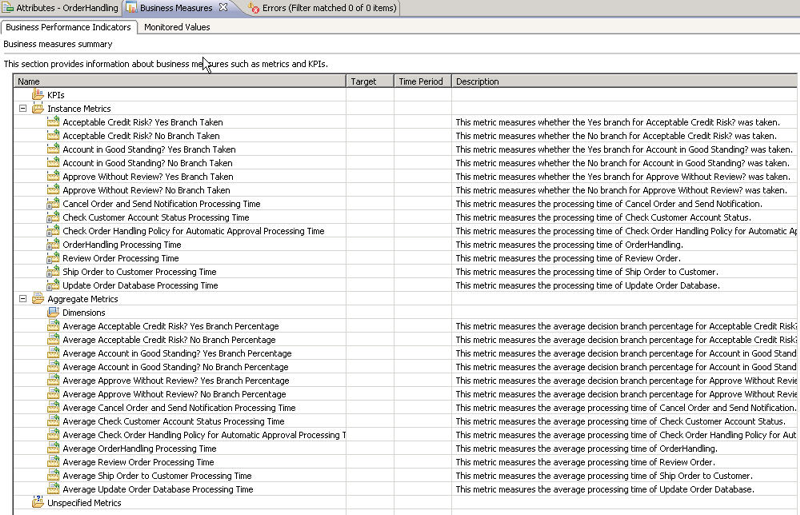800x515 pixels.
Task: Close the Business Measures tab
Action: pos(223,8)
